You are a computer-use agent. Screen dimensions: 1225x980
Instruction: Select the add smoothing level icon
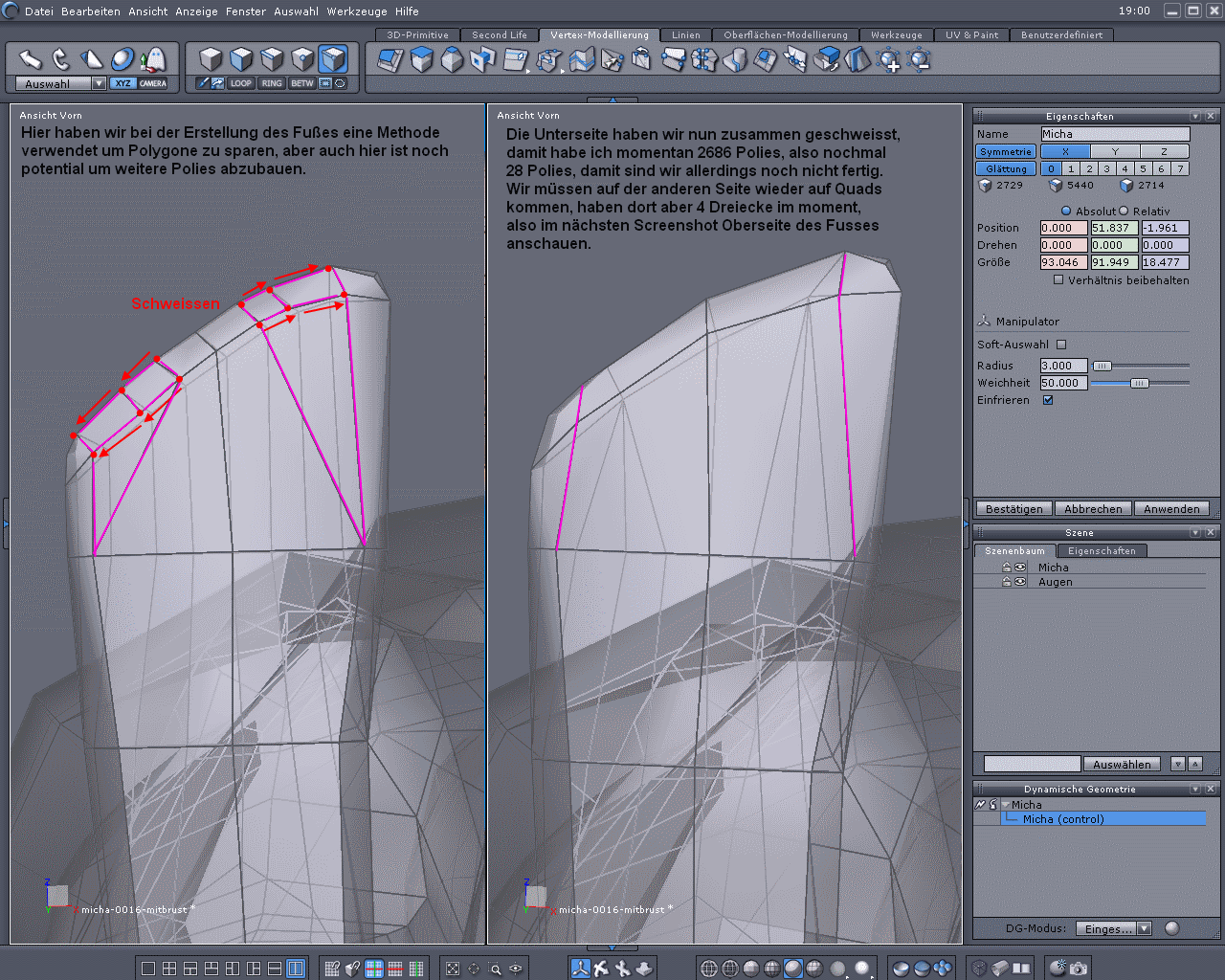(889, 61)
